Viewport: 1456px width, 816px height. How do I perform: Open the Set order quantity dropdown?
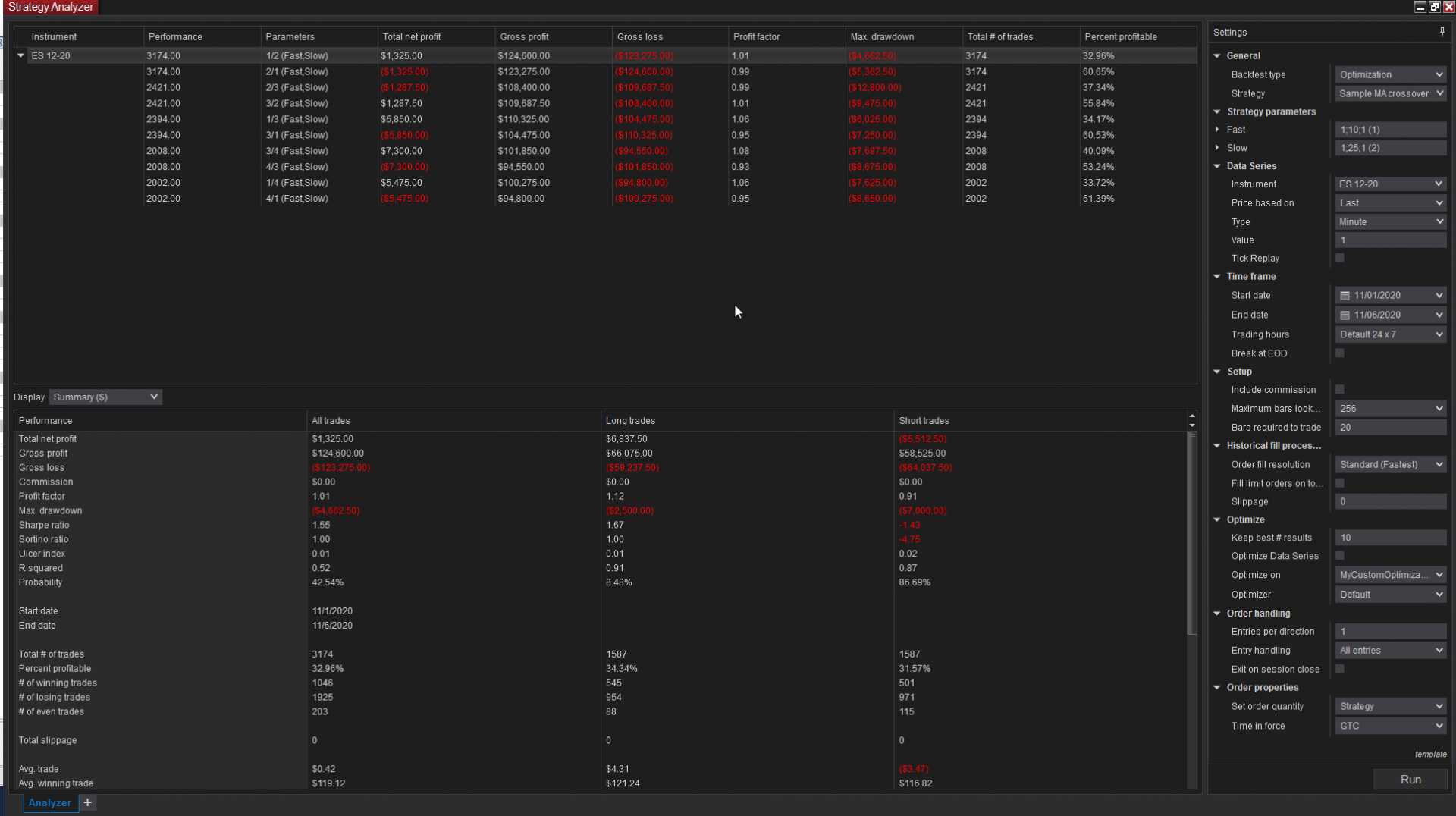pyautogui.click(x=1391, y=707)
